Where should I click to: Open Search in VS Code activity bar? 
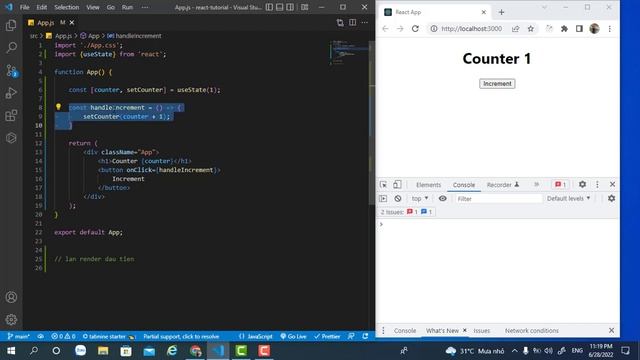point(11,47)
